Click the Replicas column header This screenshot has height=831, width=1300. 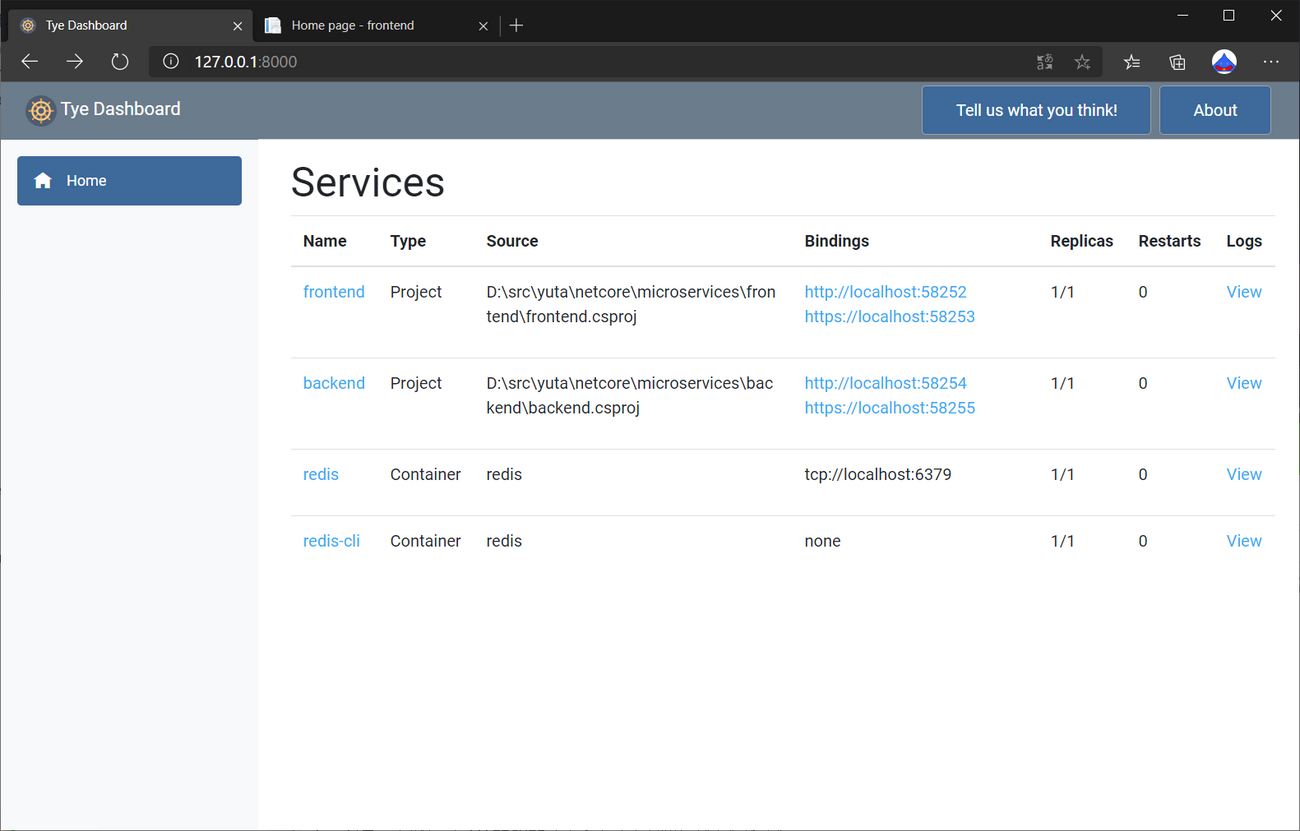1082,241
